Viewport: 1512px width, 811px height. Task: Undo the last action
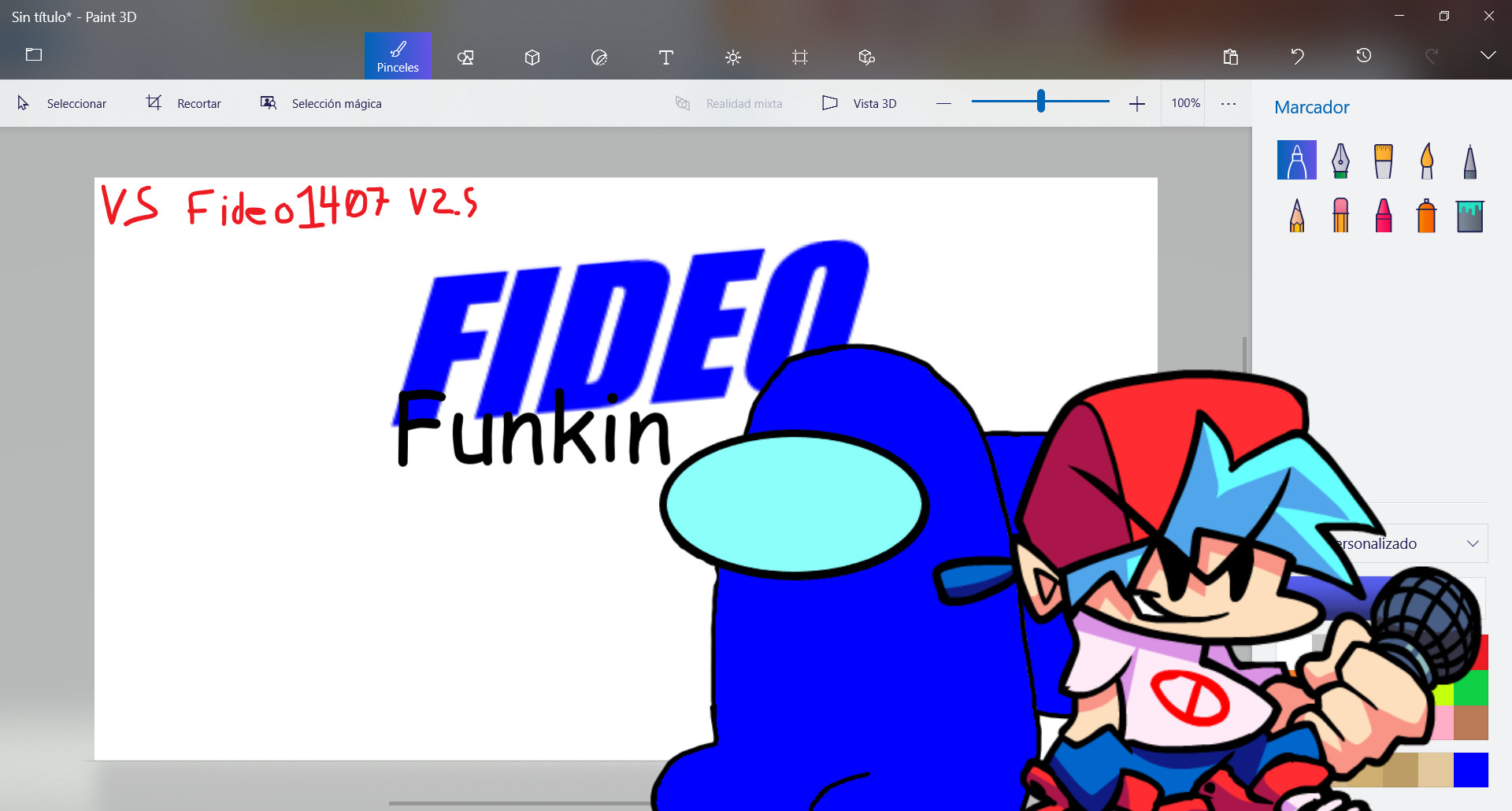[x=1298, y=56]
